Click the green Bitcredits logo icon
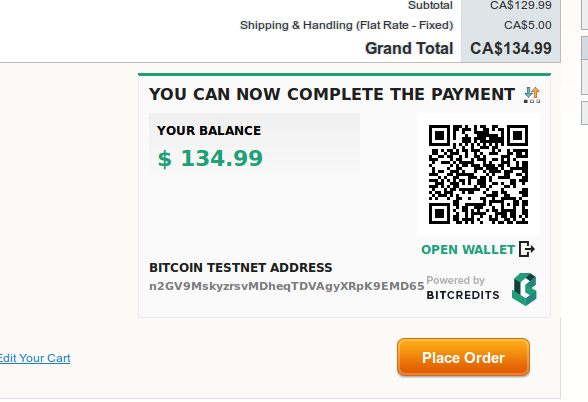 click(x=524, y=289)
